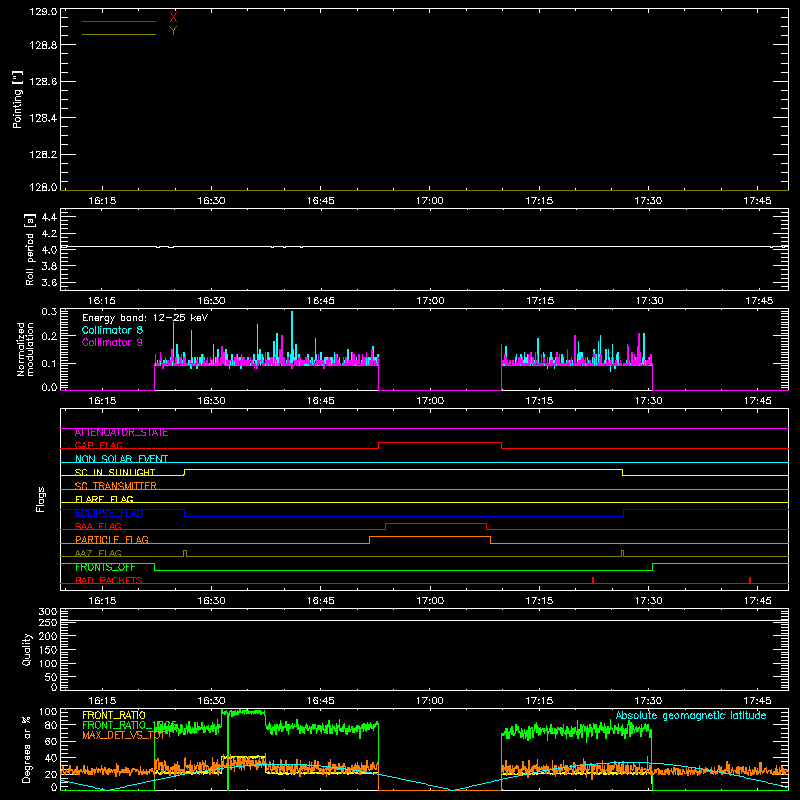
Task: Click the blue ECLIPSE_FLAG label
Action: click(109, 513)
